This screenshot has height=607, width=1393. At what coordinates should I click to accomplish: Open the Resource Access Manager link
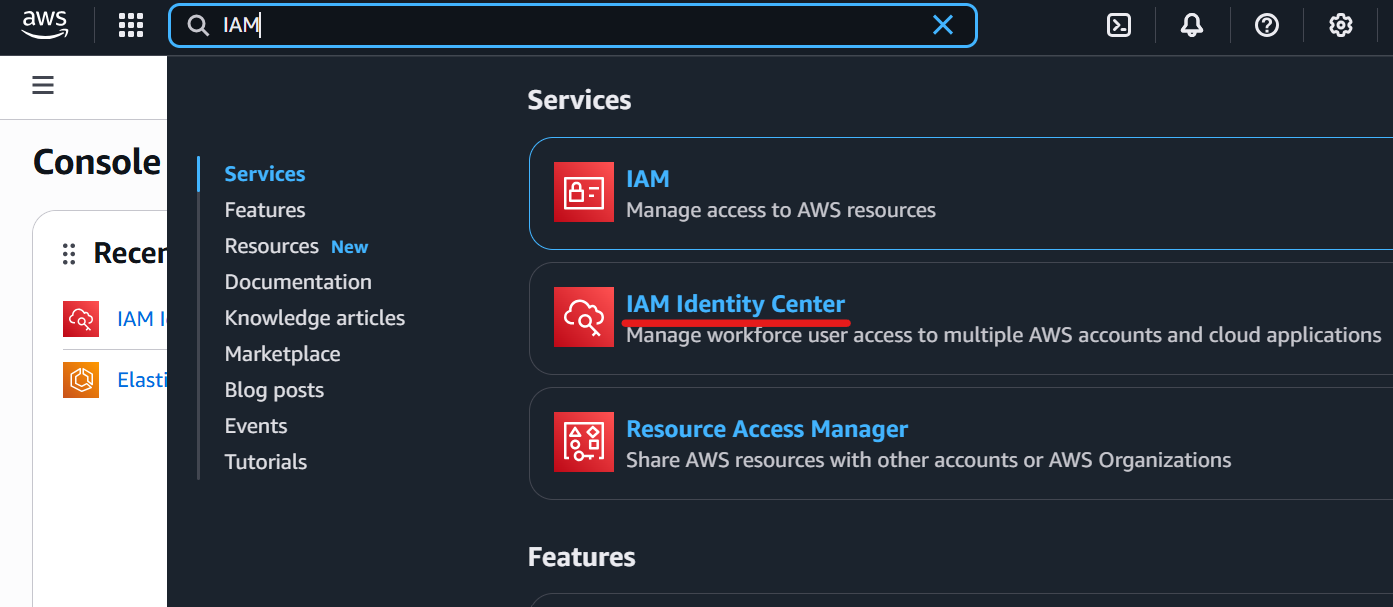click(767, 429)
